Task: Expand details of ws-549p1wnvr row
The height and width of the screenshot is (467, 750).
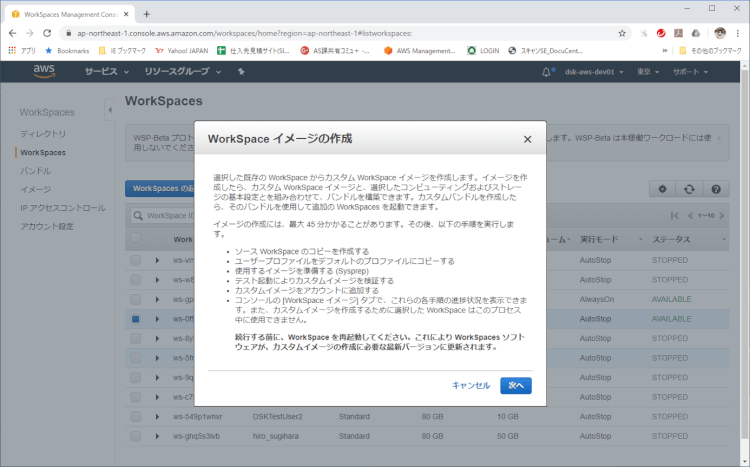Action: tap(157, 415)
